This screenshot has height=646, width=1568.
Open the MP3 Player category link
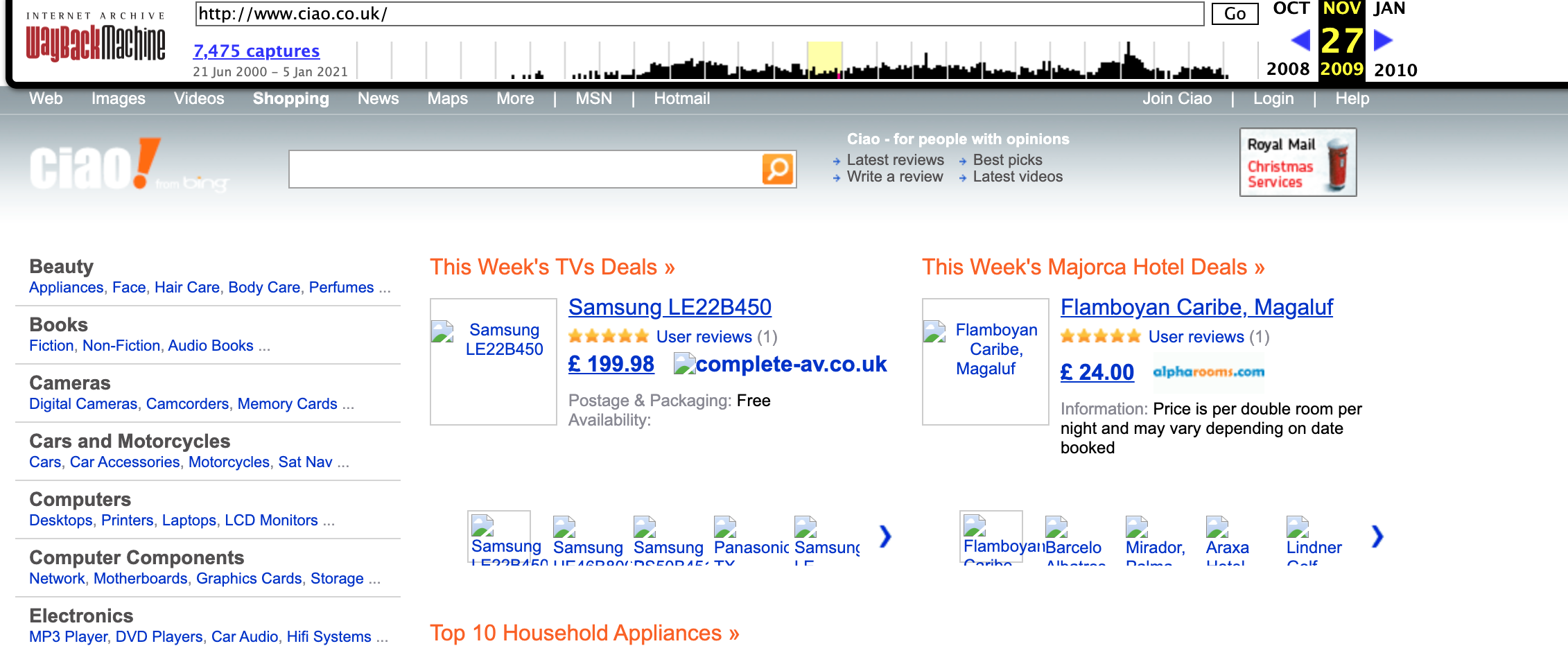68,636
